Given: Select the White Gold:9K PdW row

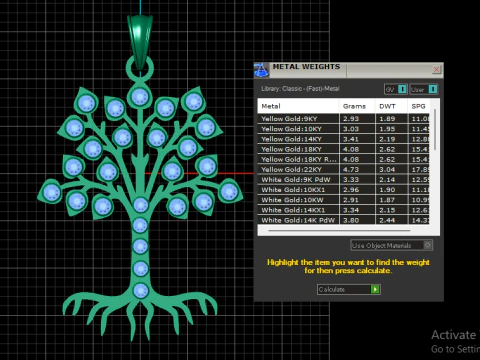Looking at the screenshot, I should [343, 180].
